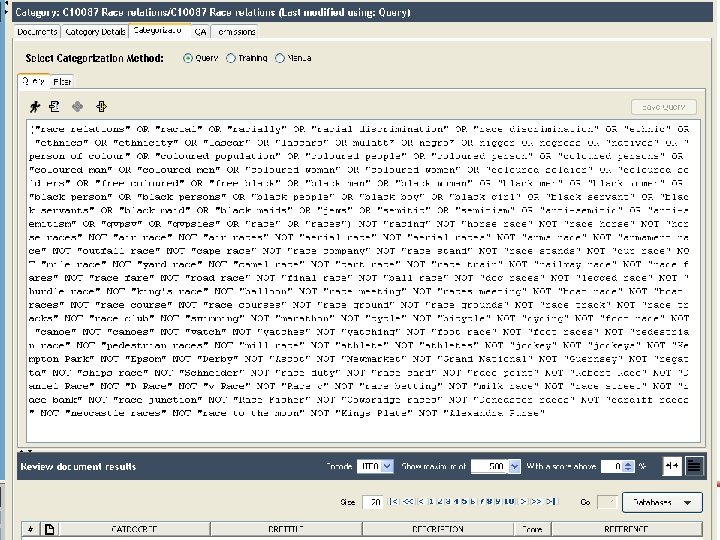Go to previous results page with single arrow

tap(421, 501)
